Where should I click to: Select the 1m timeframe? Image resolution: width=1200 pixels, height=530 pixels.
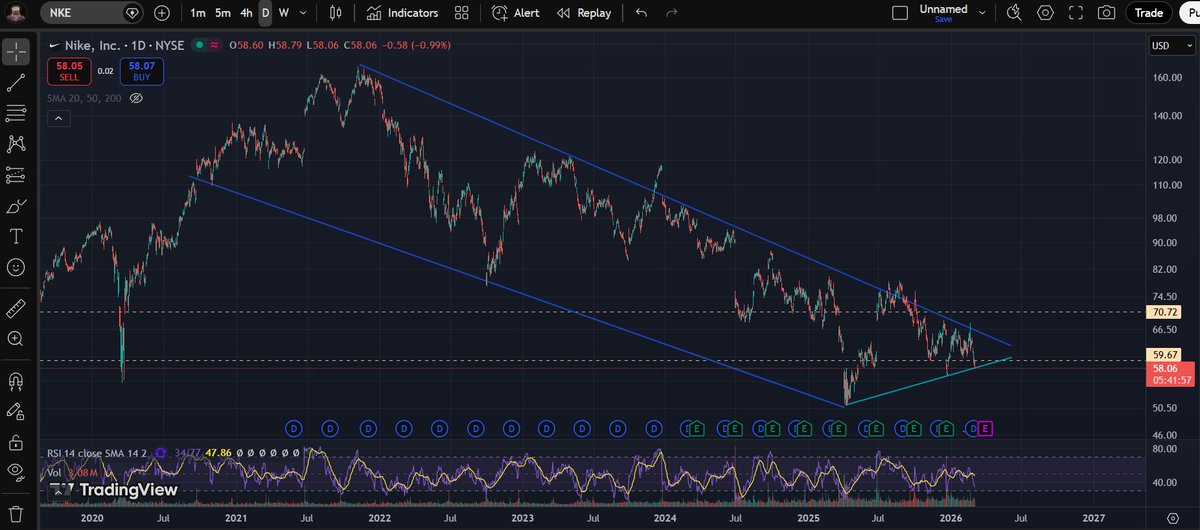point(197,13)
